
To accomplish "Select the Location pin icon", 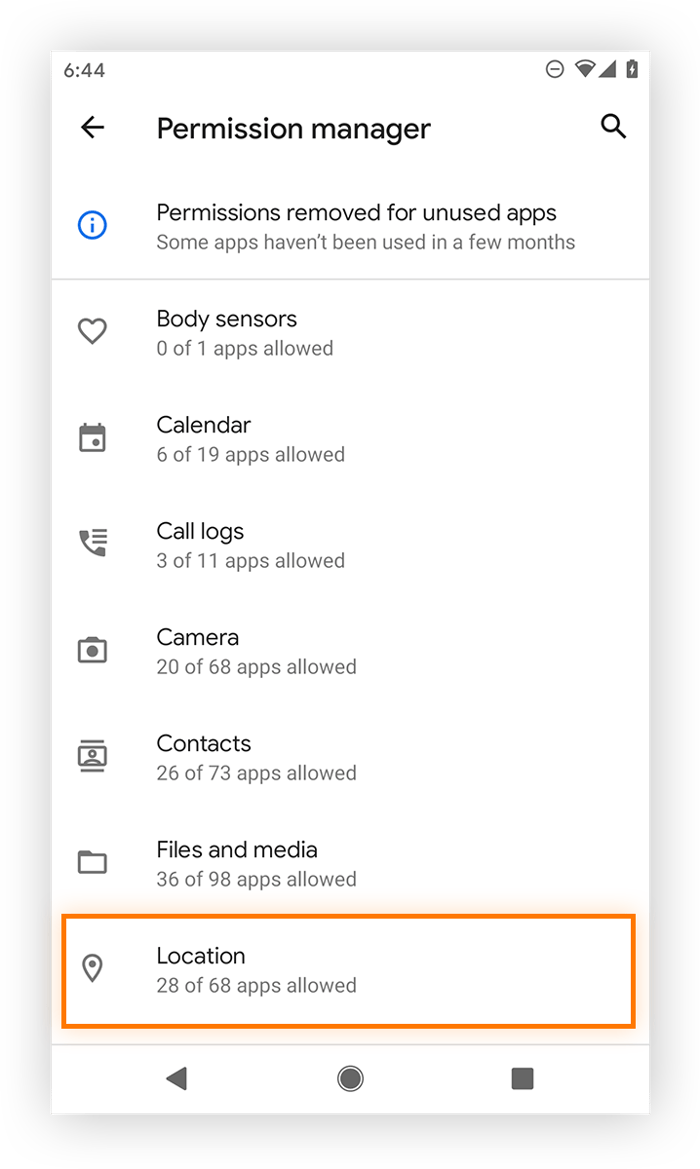I will 92,968.
